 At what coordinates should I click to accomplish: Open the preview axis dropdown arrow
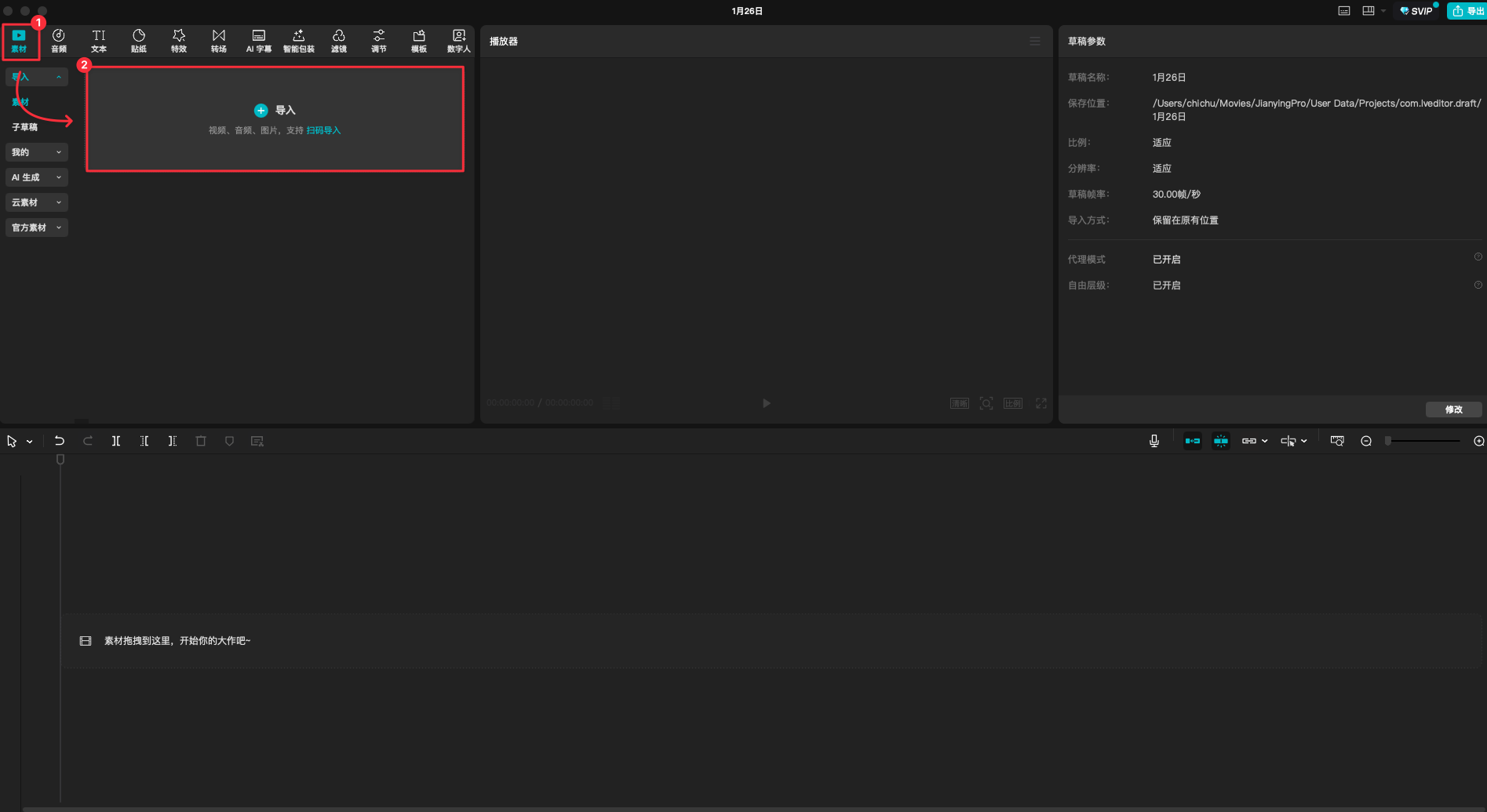pyautogui.click(x=1304, y=442)
